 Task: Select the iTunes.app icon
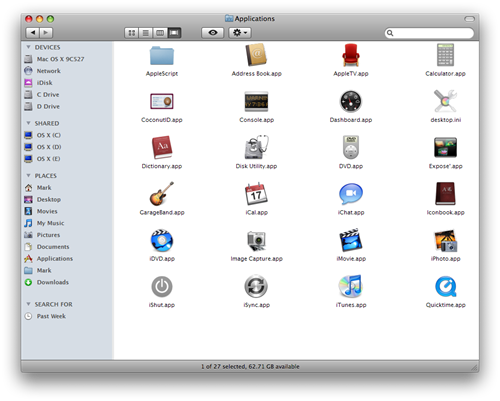tap(351, 286)
